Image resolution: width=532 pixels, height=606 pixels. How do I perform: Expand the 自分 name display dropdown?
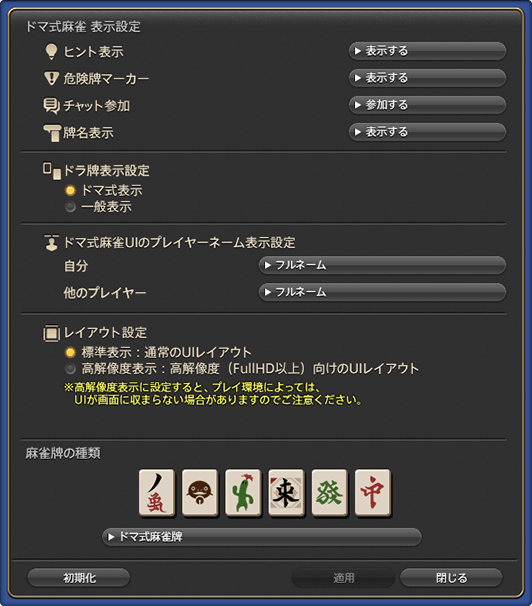coord(382,265)
